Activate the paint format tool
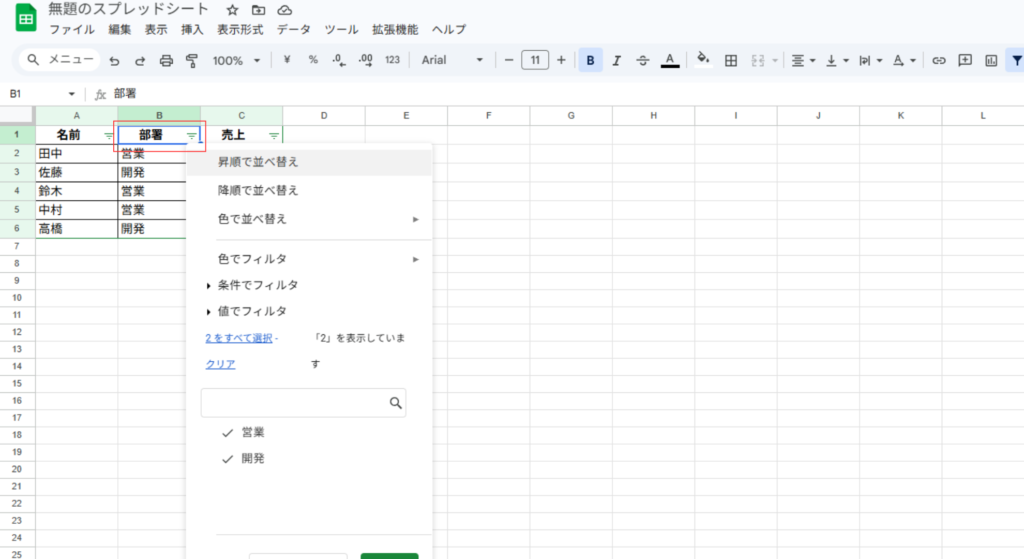 click(x=191, y=60)
